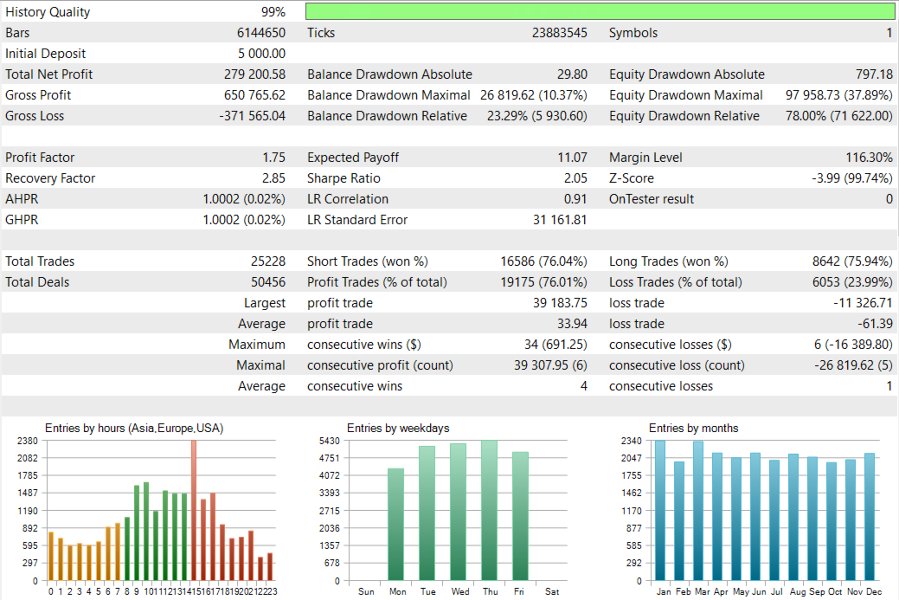Viewport: 899px width, 600px height.
Task: Click the Initial Deposit value 5 000.00
Action: 261,53
